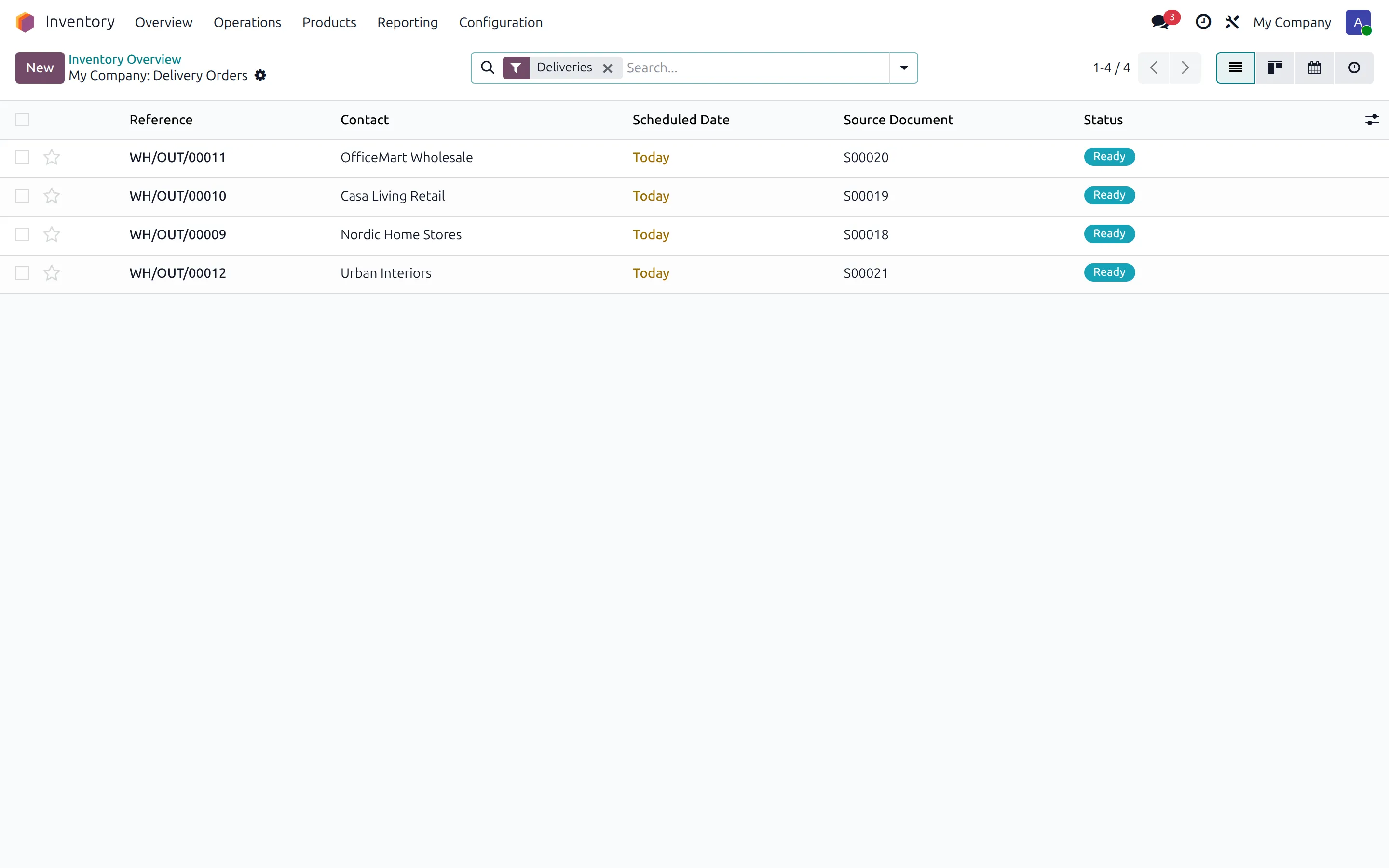The width and height of the screenshot is (1389, 868).
Task: Click the 1-4 / 4 pager counter
Action: pyautogui.click(x=1111, y=68)
